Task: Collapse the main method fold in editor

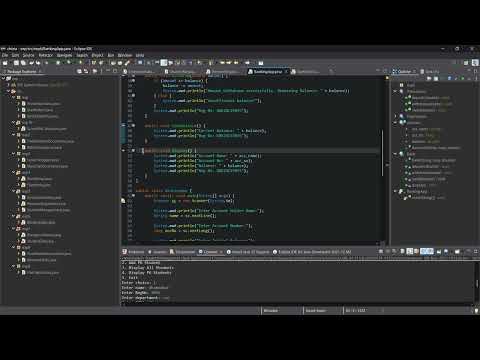Action: click(133, 196)
